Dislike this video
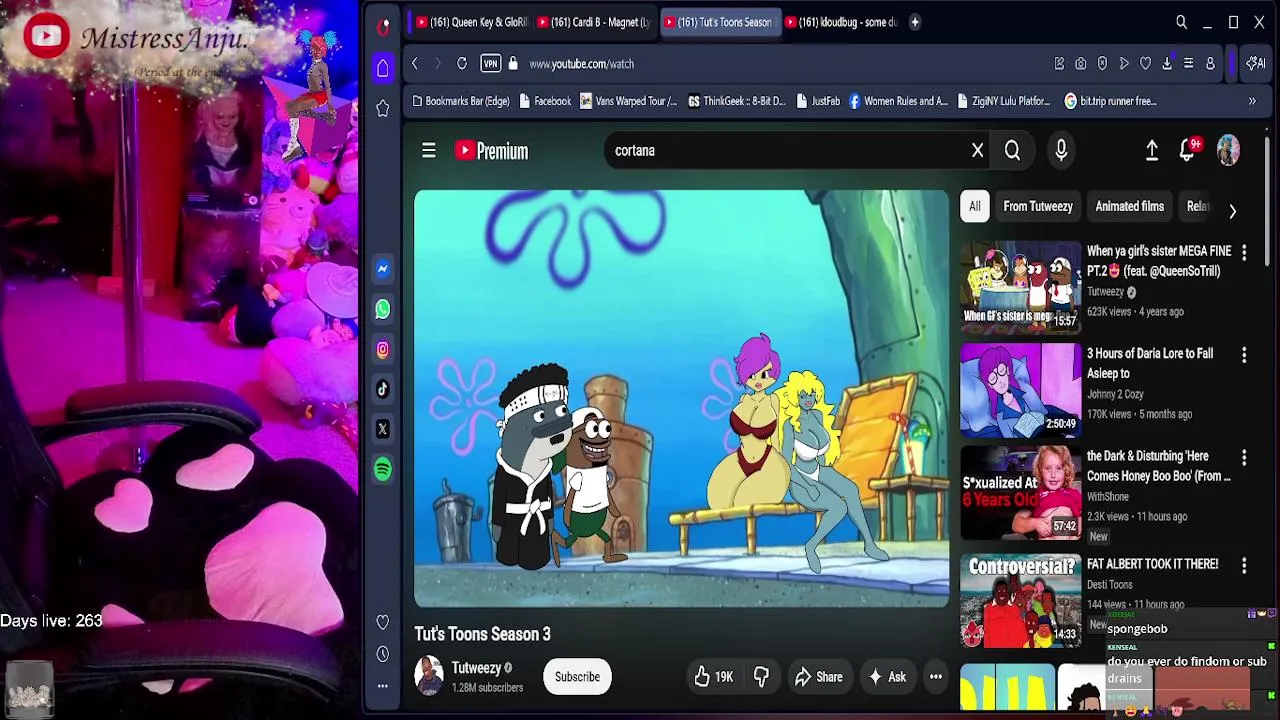1280x720 pixels. pos(761,677)
